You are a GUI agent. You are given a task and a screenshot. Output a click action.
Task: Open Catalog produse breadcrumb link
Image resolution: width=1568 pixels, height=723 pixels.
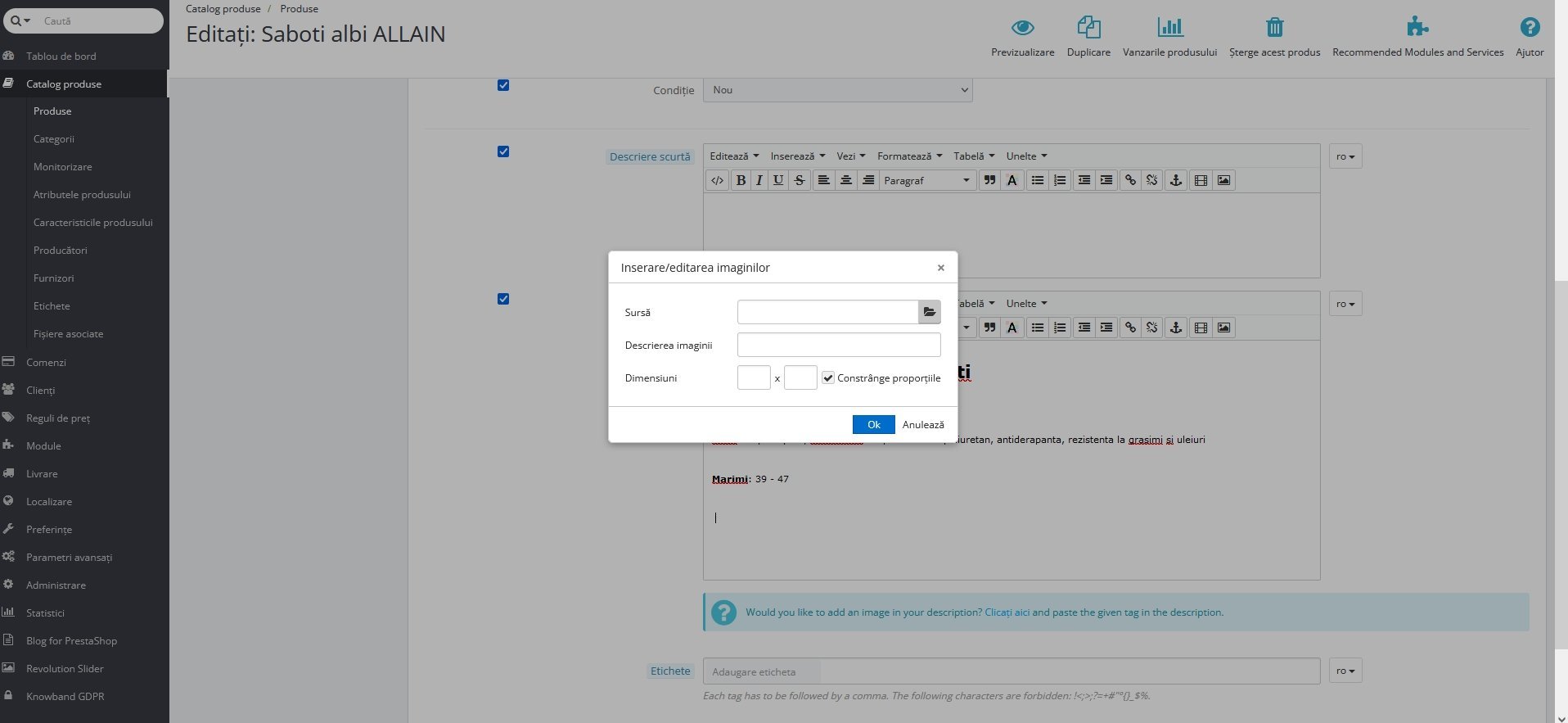tap(223, 9)
